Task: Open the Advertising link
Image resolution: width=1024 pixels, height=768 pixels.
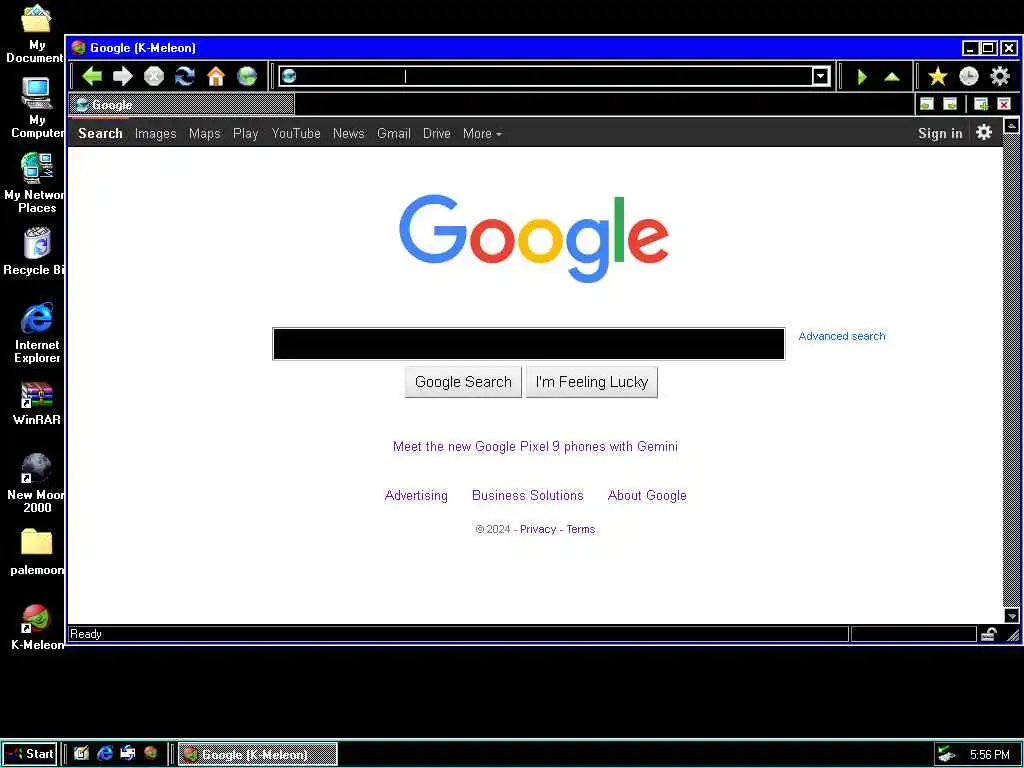Action: click(x=416, y=495)
